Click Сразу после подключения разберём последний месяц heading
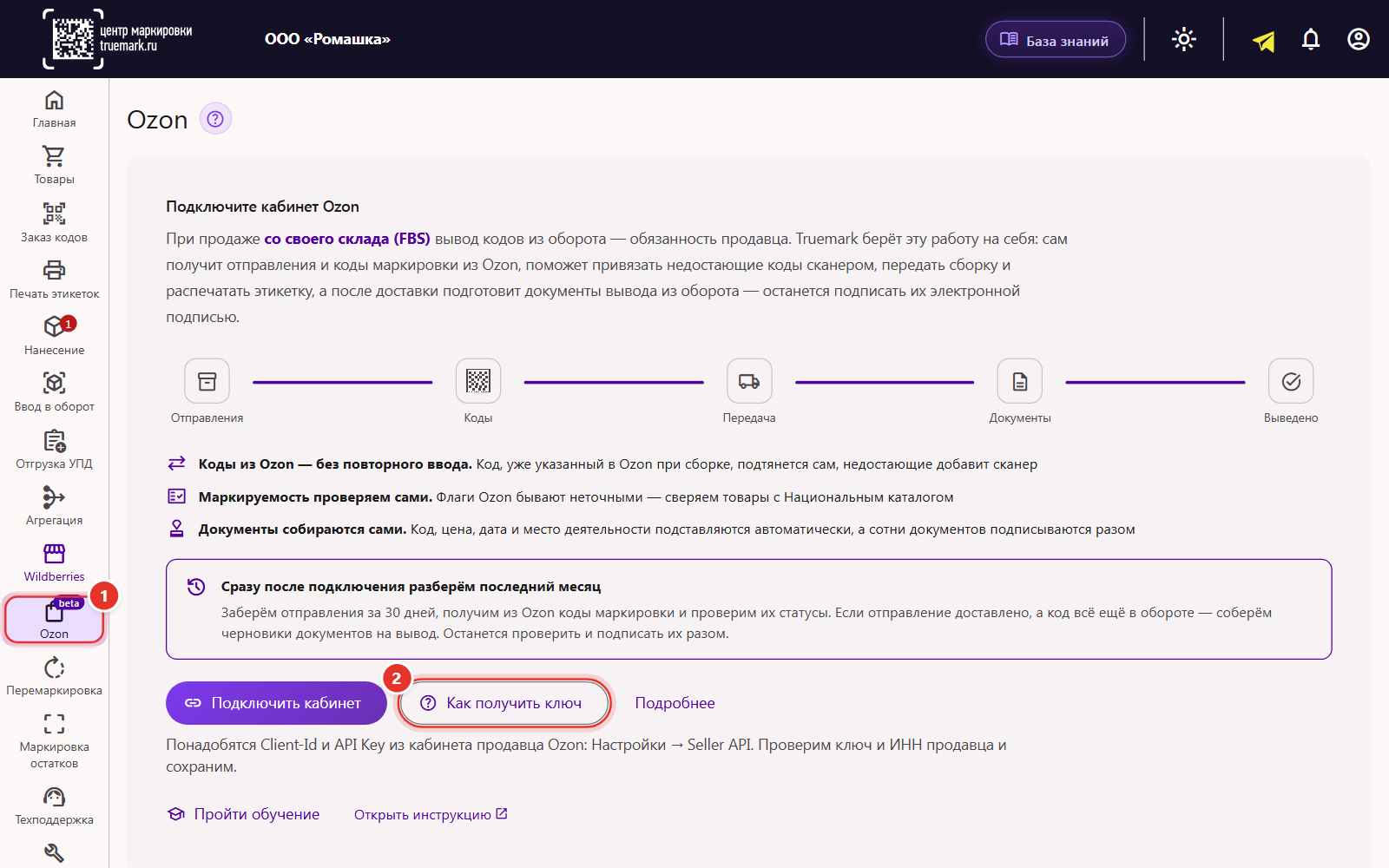Screen dimensions: 1389x868 (411, 587)
